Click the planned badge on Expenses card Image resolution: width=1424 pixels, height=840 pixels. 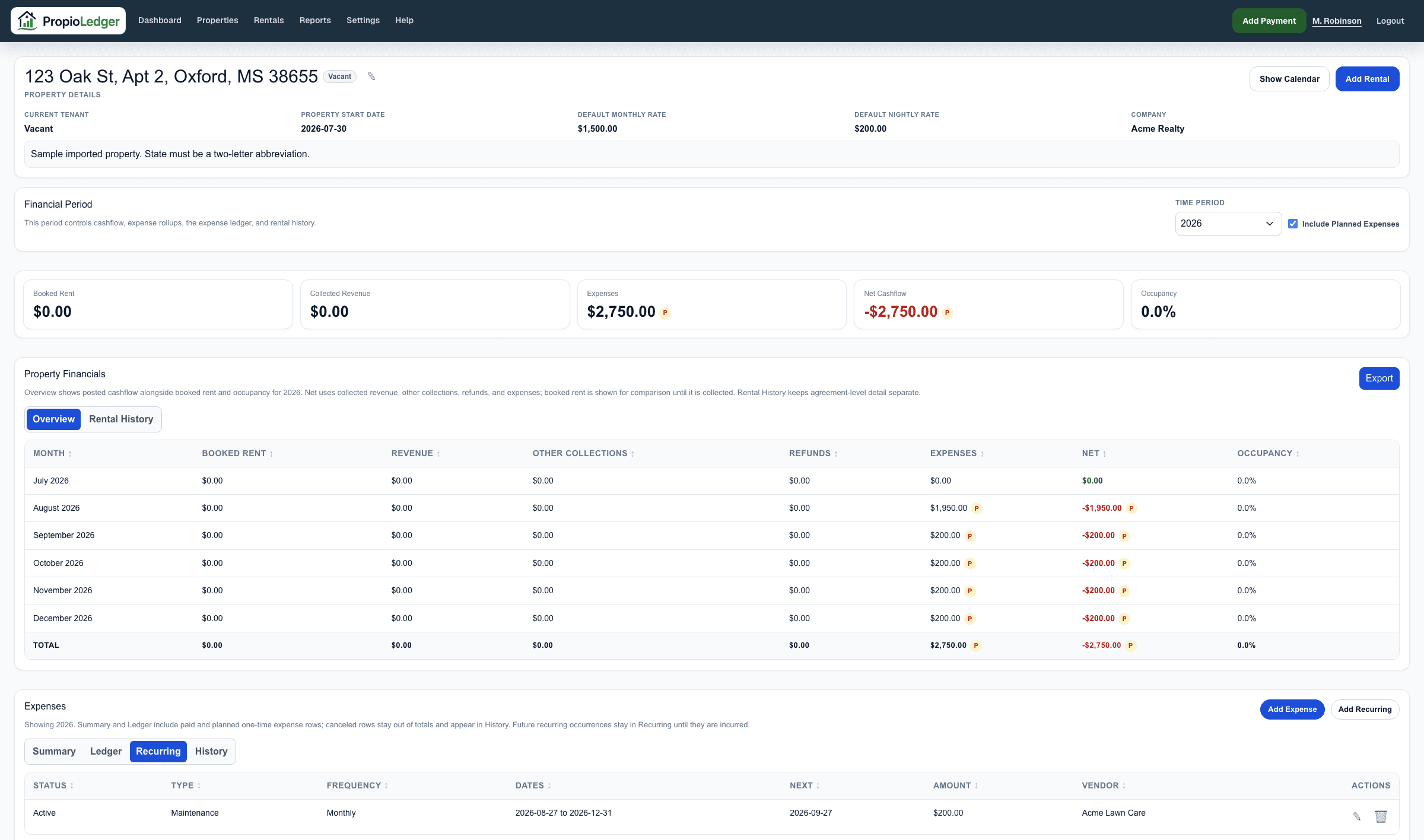point(665,313)
